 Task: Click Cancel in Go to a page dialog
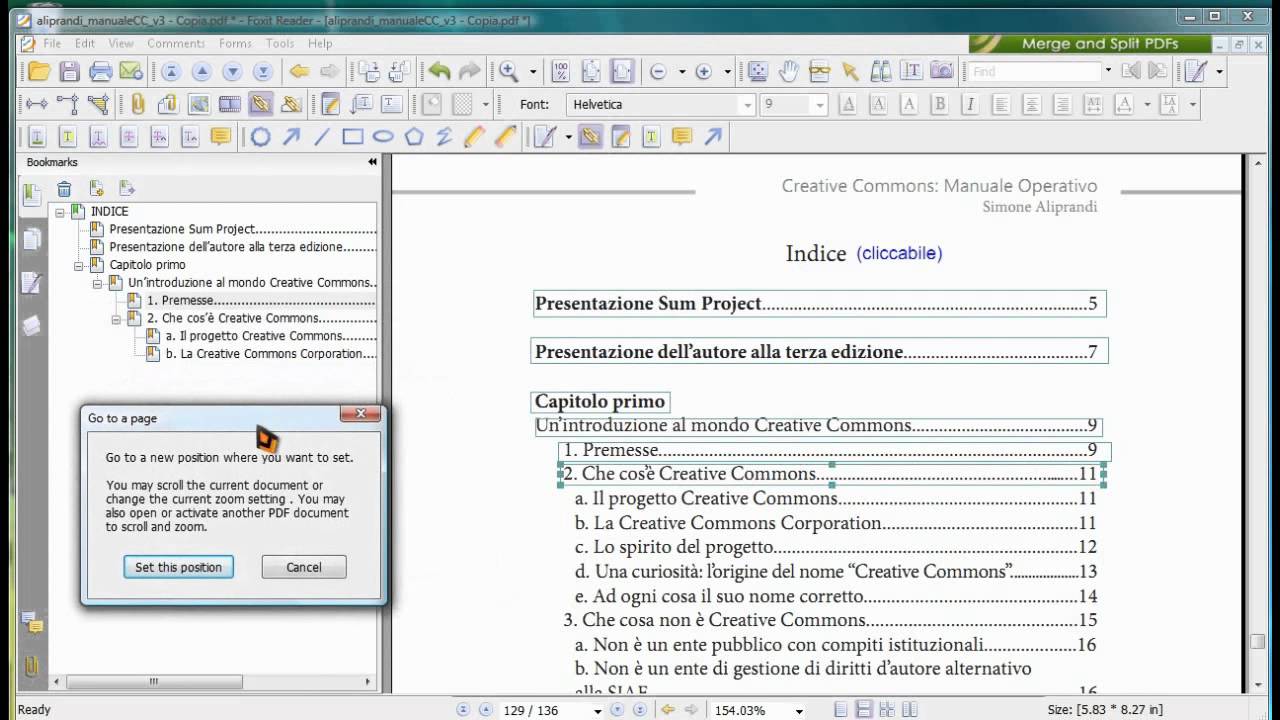coord(304,567)
